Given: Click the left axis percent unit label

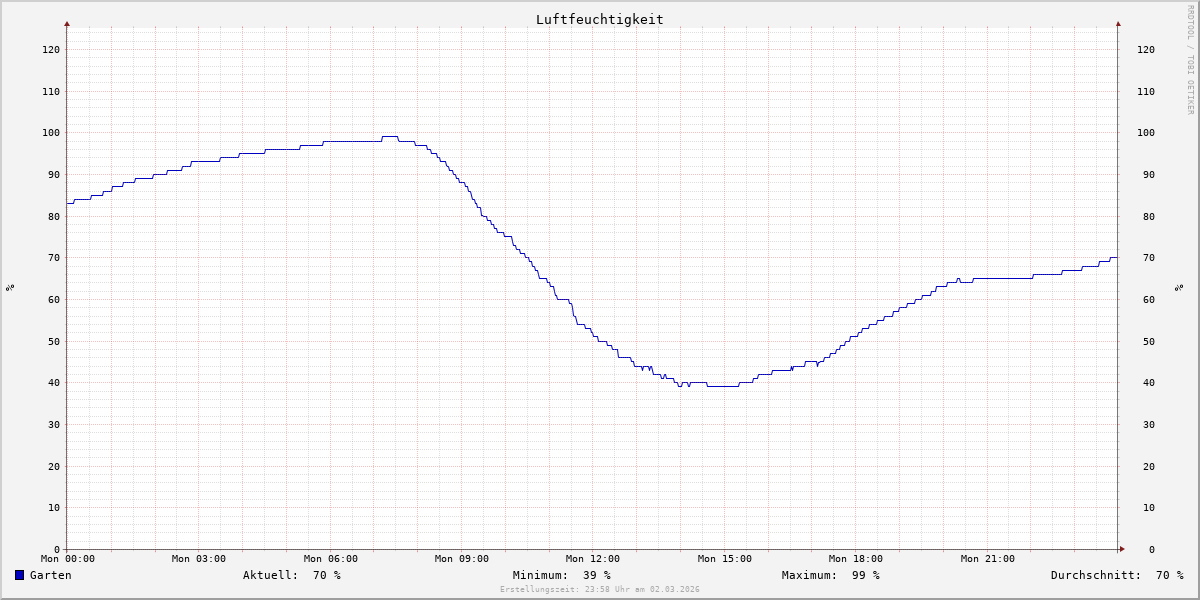Looking at the screenshot, I should (10, 287).
